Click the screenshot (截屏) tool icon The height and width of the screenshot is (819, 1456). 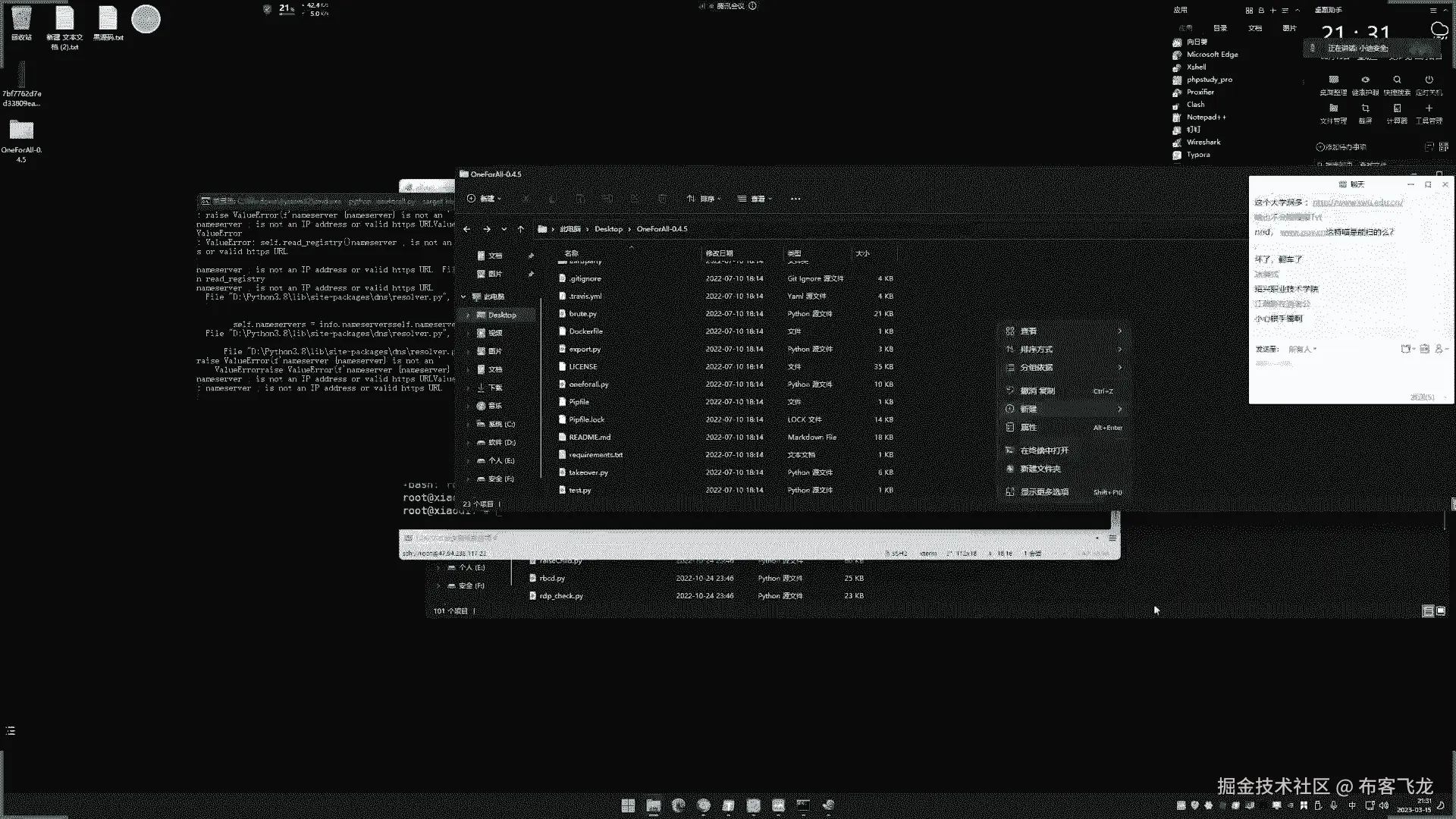coord(1365,109)
